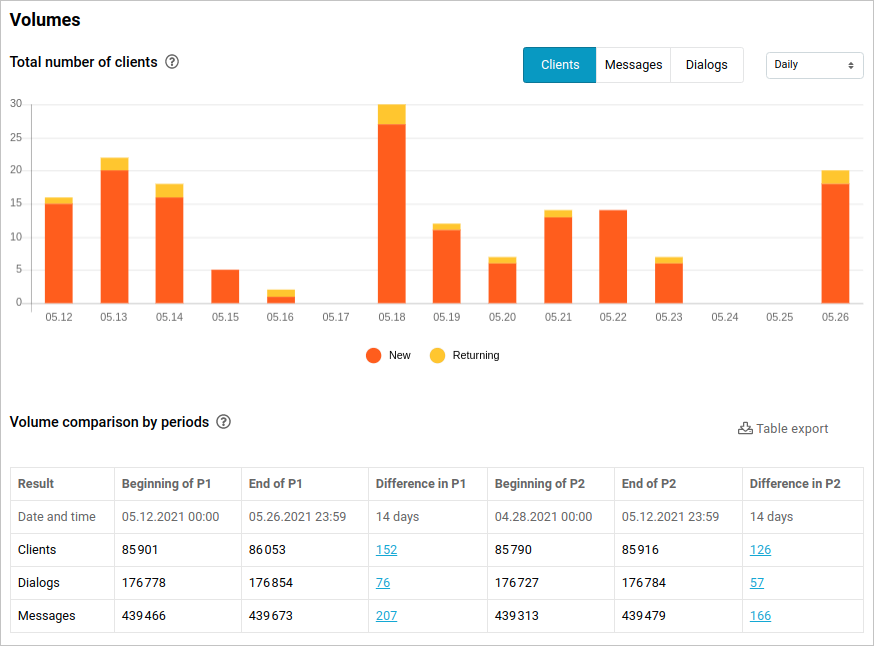Click the 05.18 bar in the chart
The height and width of the screenshot is (646, 874).
pyautogui.click(x=392, y=210)
